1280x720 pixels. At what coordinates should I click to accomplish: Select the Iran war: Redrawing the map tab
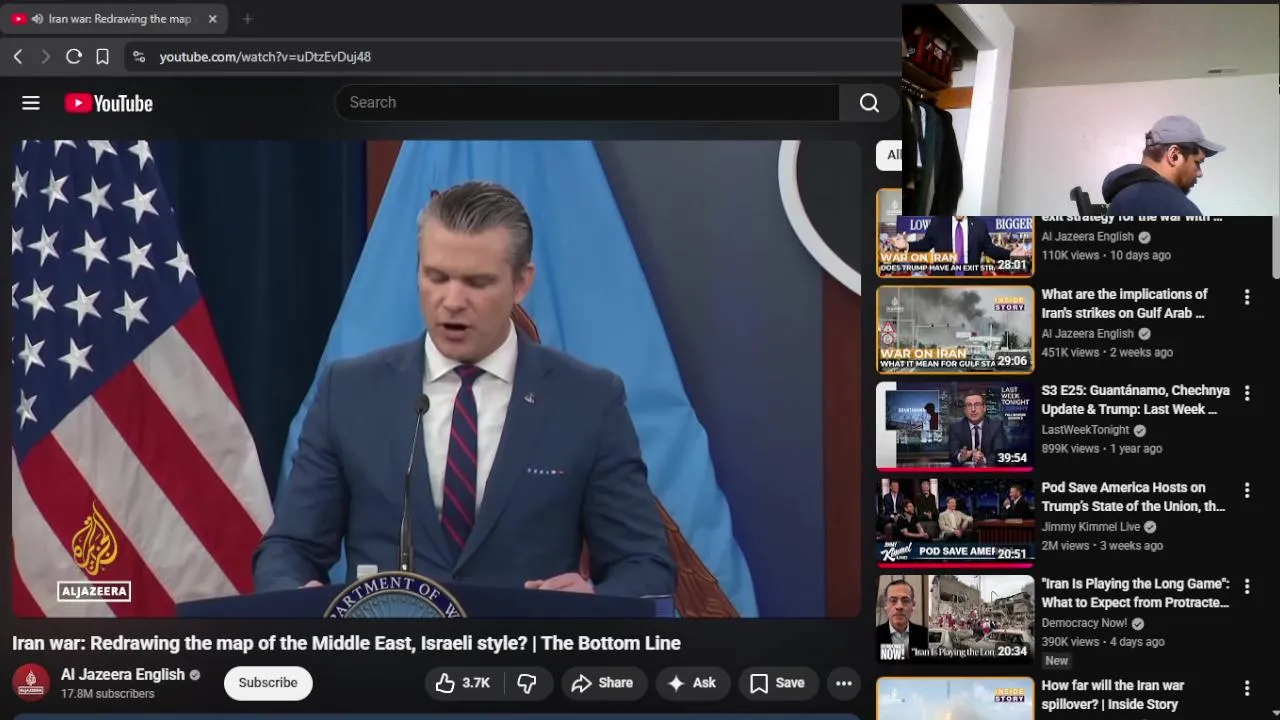click(115, 19)
